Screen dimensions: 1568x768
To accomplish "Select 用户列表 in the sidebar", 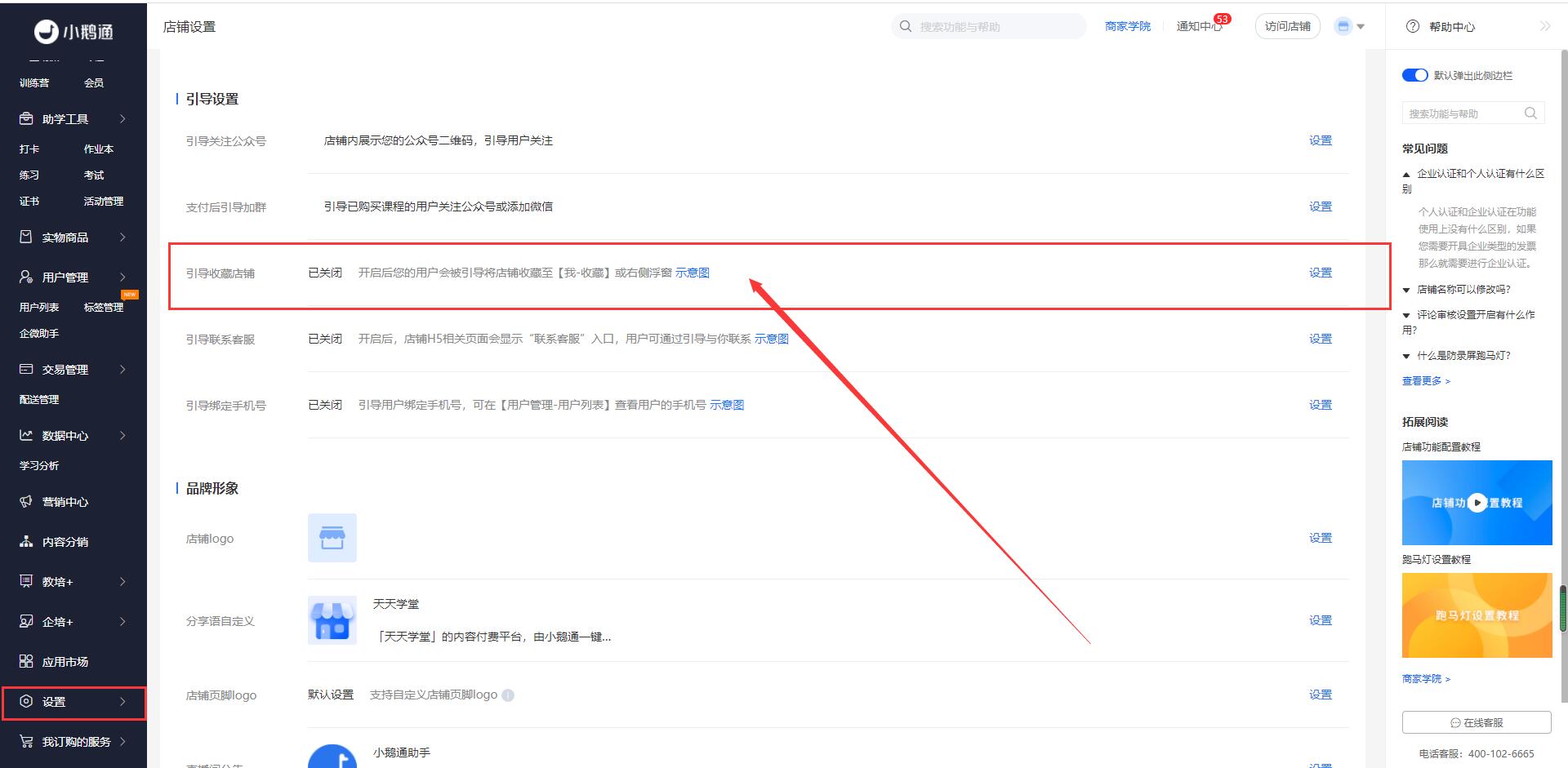I will [39, 308].
